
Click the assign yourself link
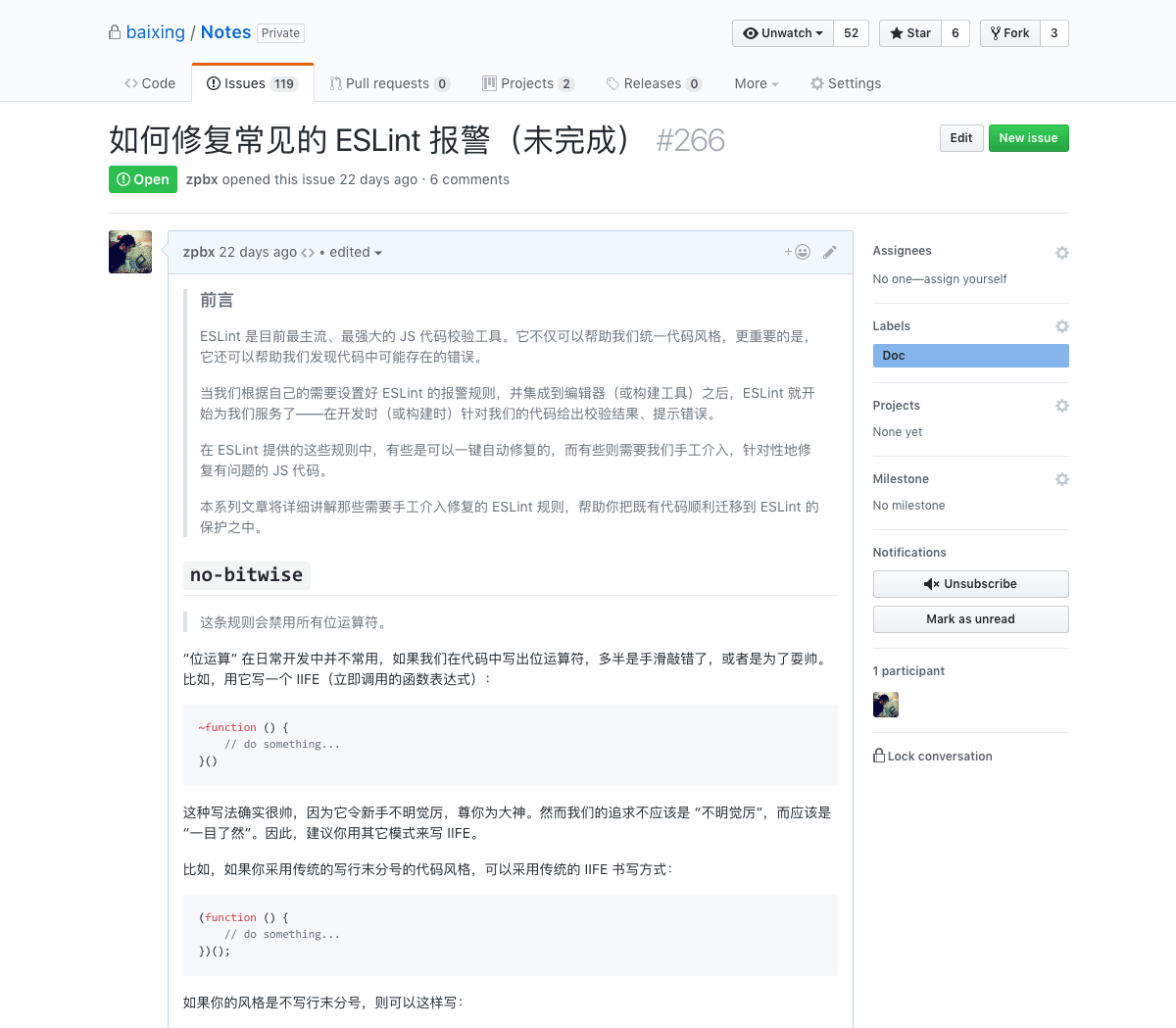point(965,279)
